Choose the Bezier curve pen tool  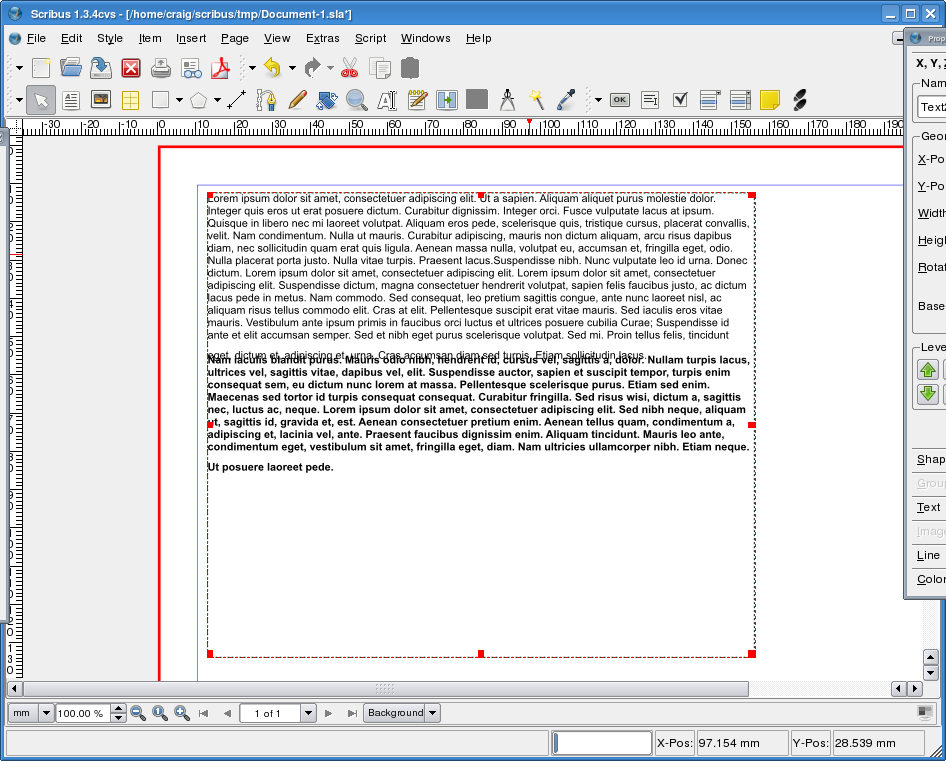point(266,100)
